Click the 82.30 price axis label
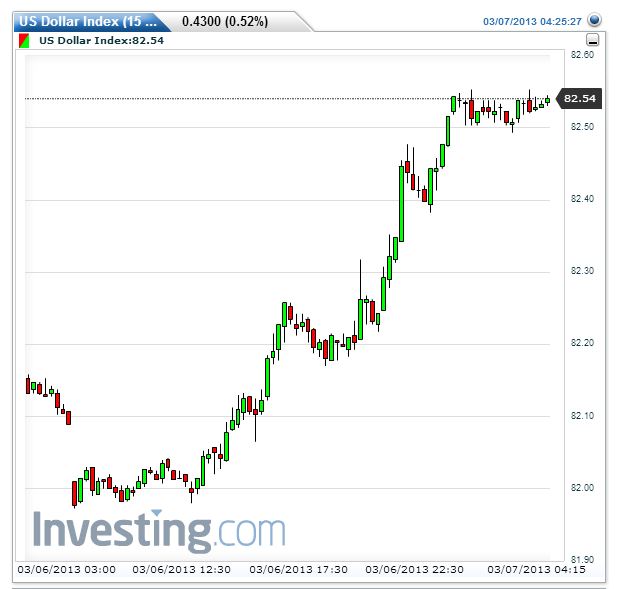This screenshot has width=618, height=589. [582, 271]
